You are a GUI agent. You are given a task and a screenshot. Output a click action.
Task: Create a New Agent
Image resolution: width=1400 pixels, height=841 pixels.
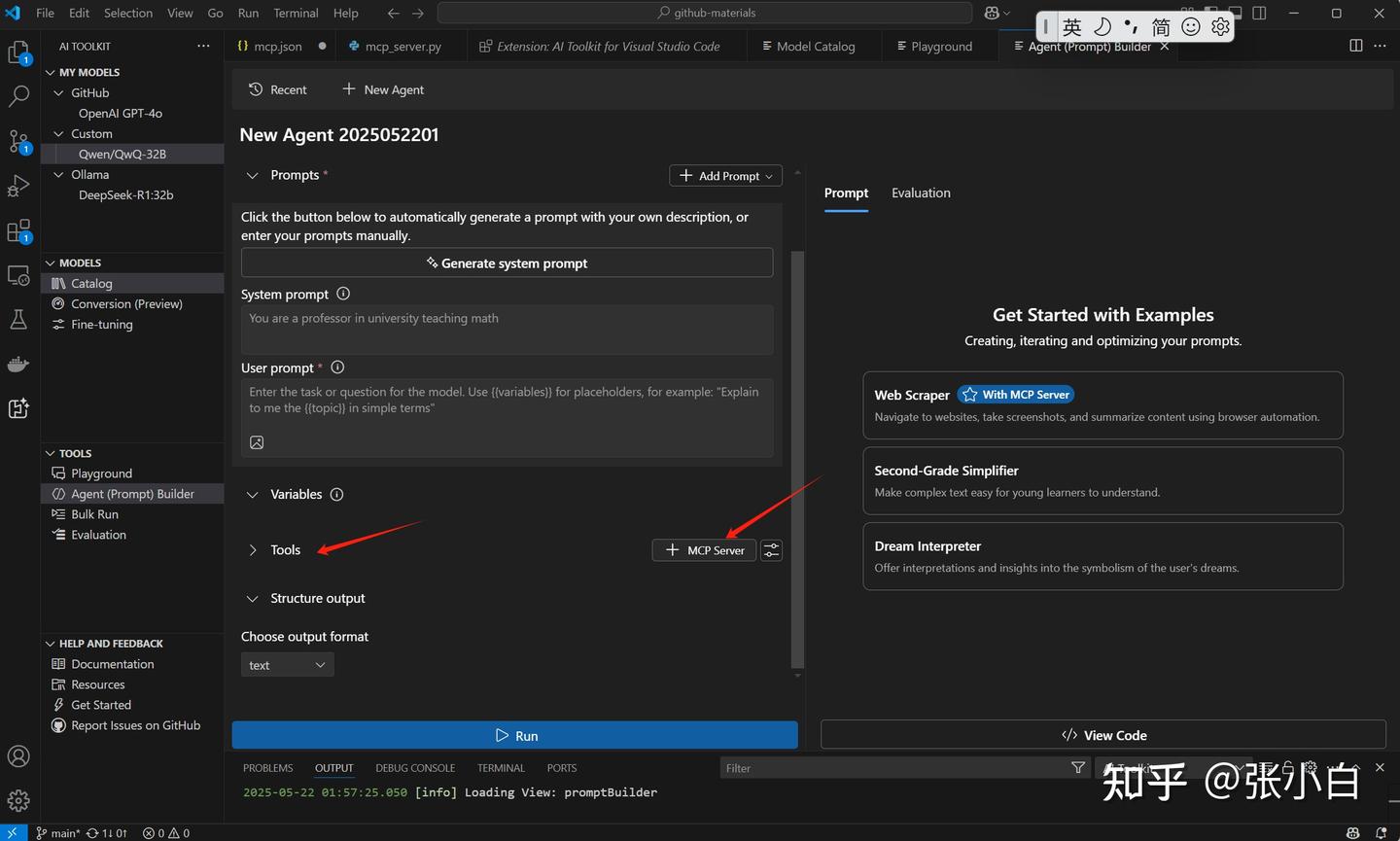click(383, 89)
